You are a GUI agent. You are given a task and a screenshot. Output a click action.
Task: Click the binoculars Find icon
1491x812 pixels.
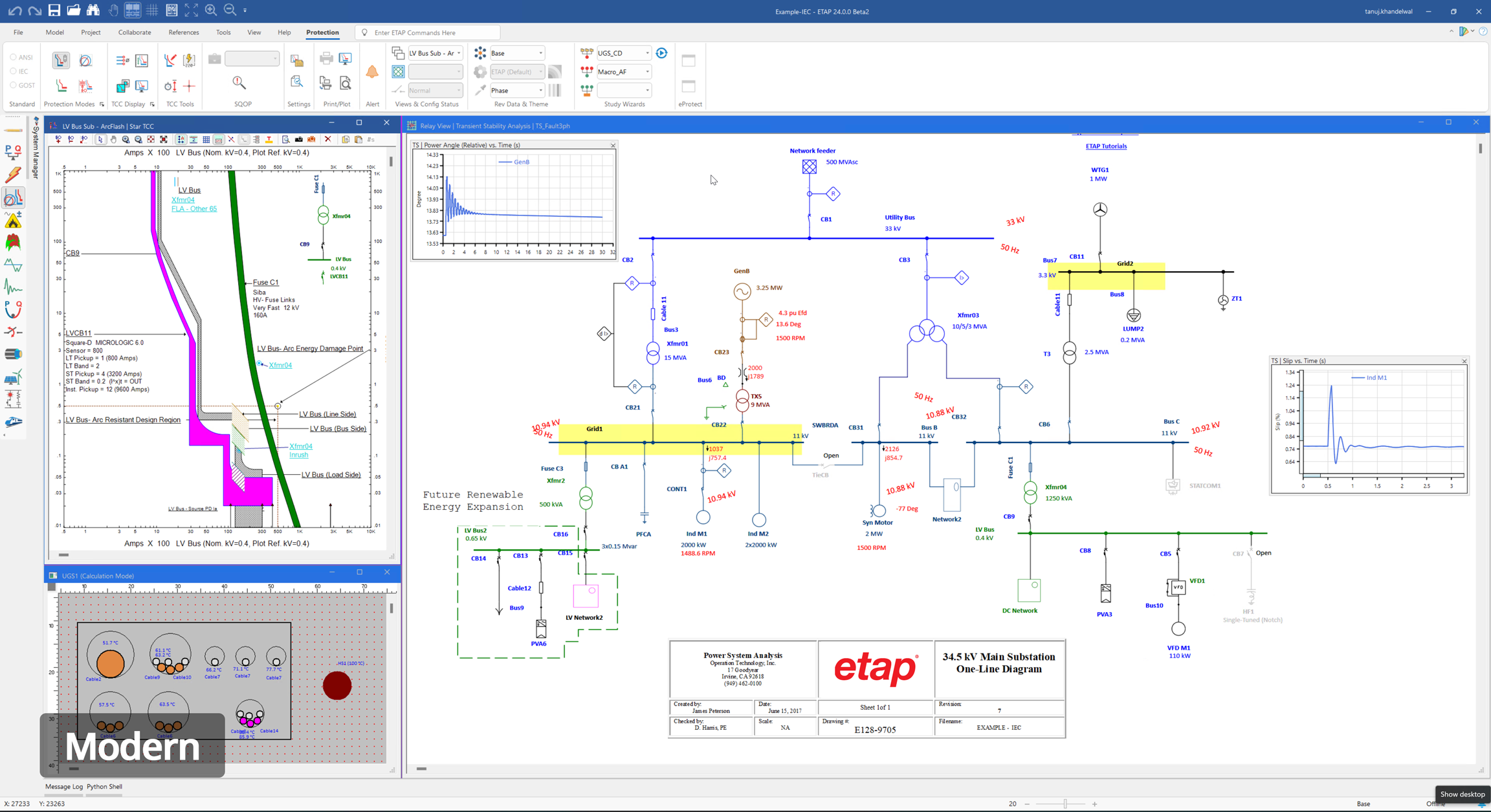tap(93, 10)
